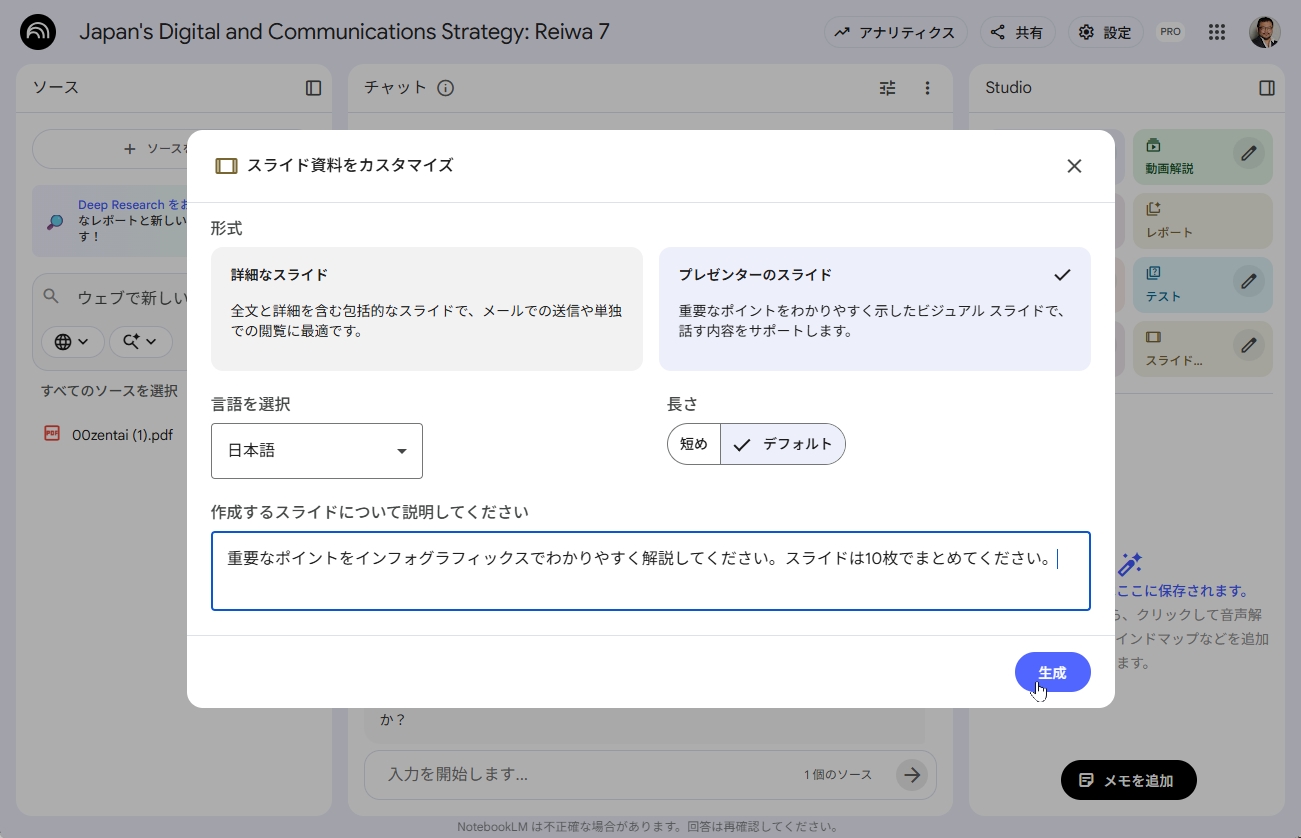This screenshot has height=838, width=1301.
Task: Choose デフォルト length option
Action: pos(783,444)
